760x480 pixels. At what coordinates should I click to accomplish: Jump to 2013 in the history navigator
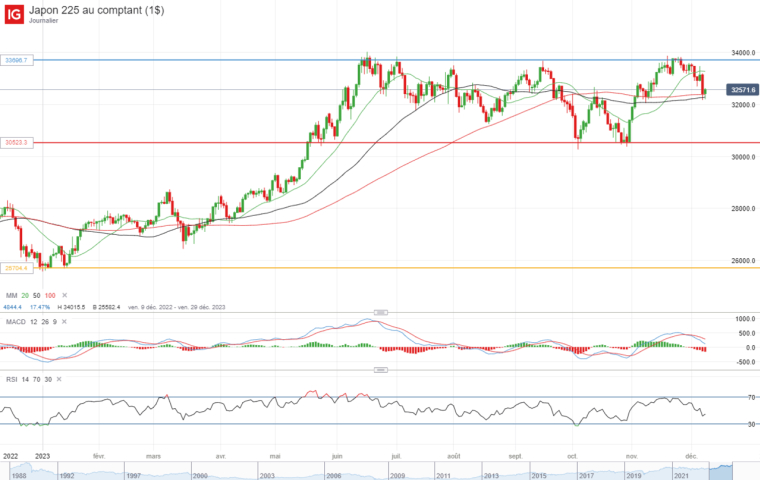[x=491, y=476]
